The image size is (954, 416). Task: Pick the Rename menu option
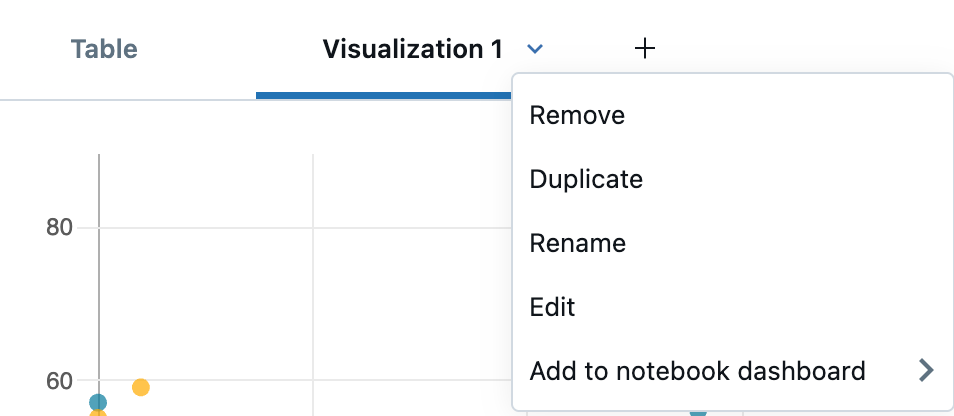577,243
